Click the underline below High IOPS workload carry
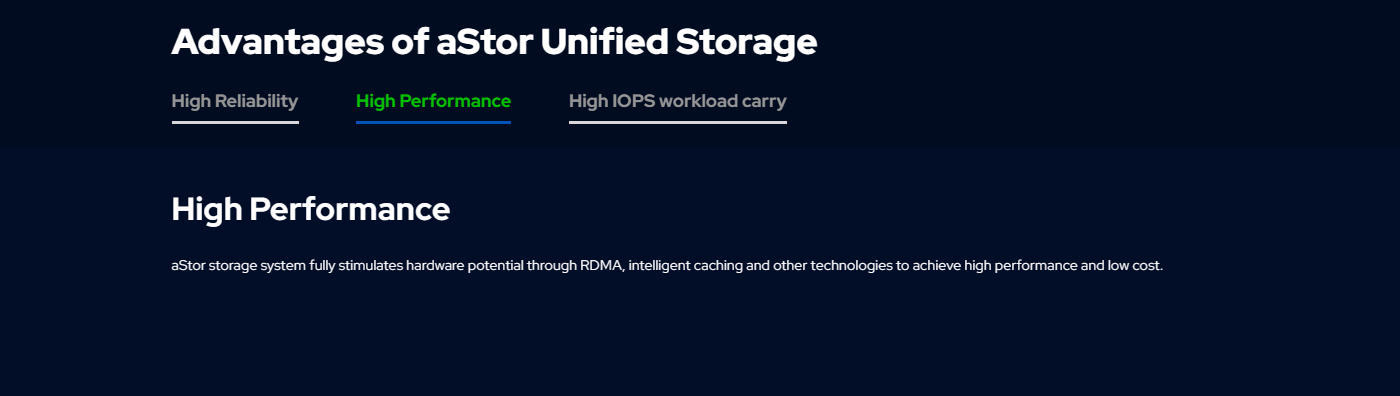This screenshot has height=396, width=1400. [x=677, y=122]
